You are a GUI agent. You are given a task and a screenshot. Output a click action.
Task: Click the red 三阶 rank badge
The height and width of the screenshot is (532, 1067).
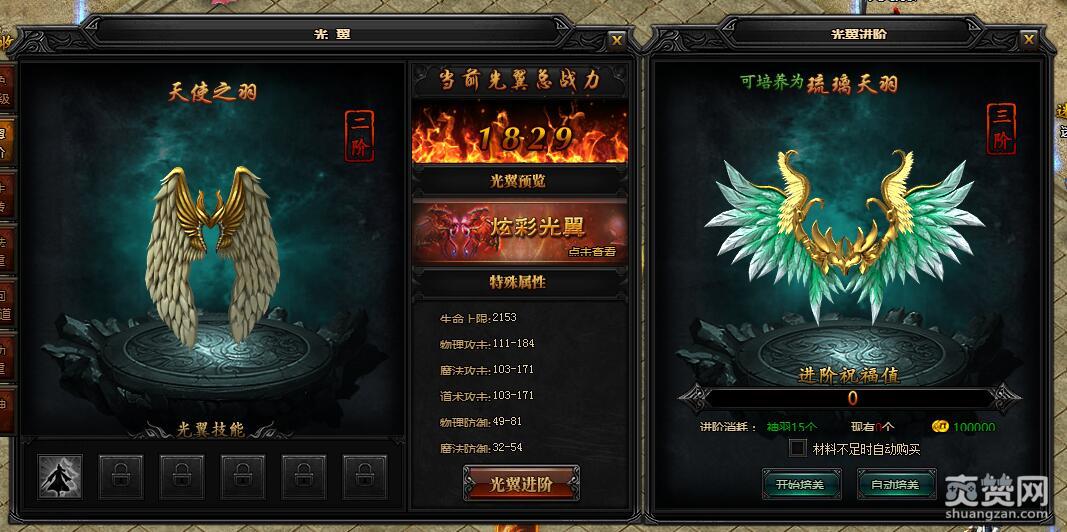(x=1001, y=129)
